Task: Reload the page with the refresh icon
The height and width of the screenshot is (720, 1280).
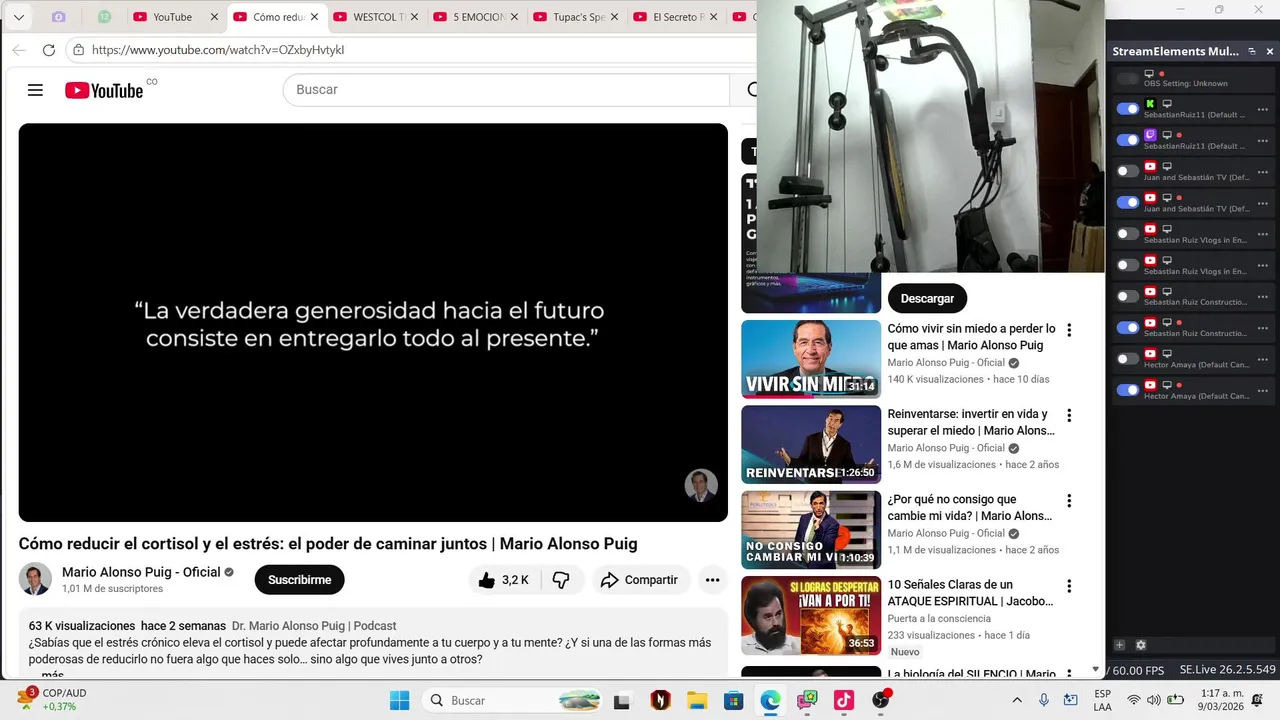Action: 49,50
